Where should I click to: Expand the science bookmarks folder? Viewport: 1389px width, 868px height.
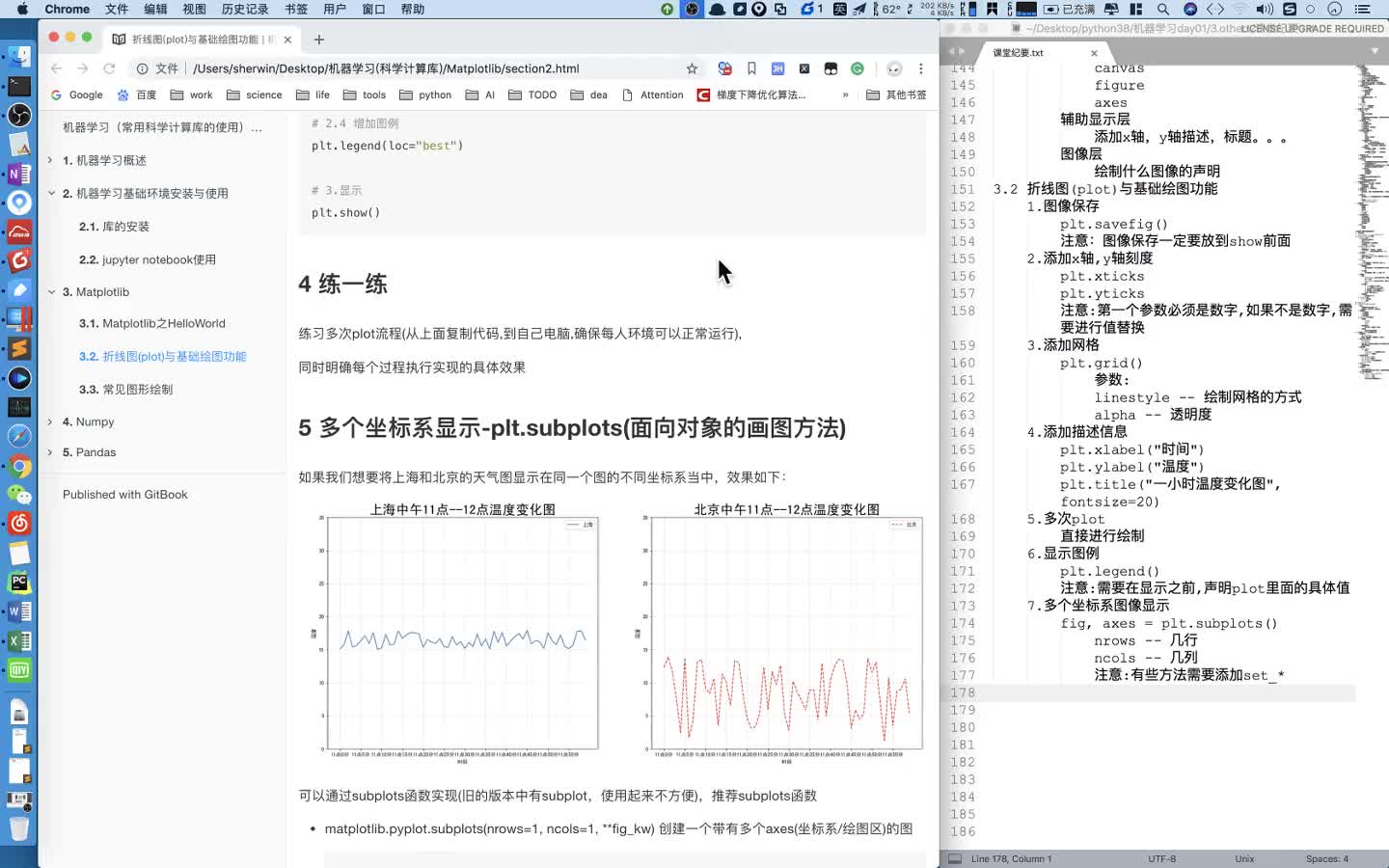tap(255, 95)
